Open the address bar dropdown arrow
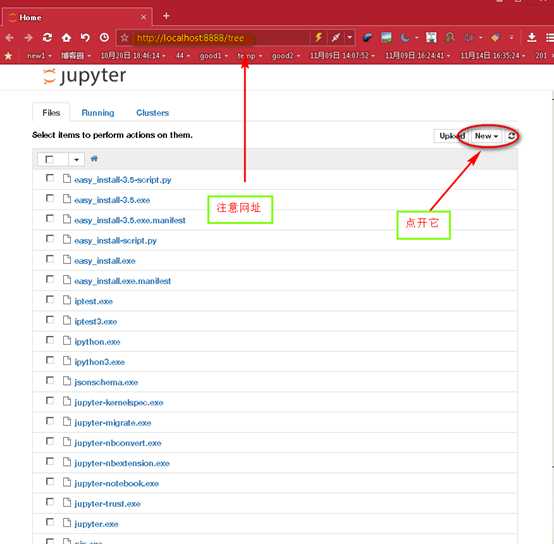The image size is (554, 544). click(x=349, y=37)
